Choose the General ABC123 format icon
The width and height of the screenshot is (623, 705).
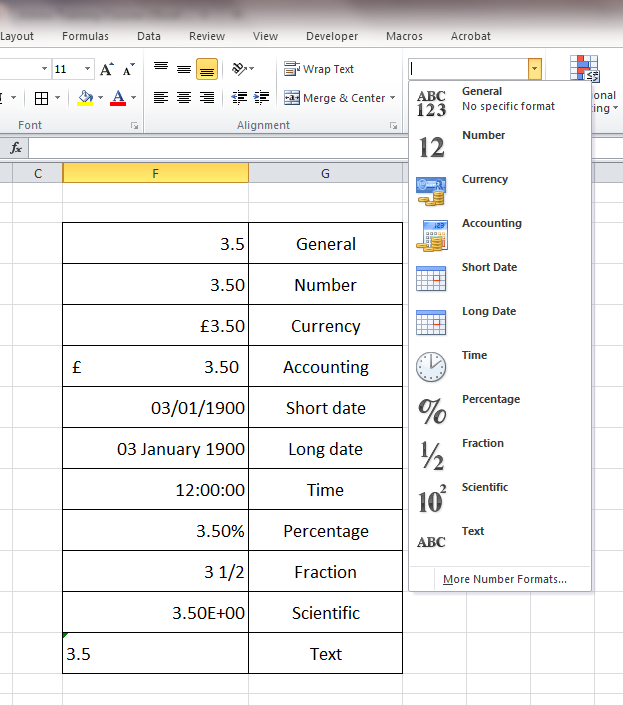[432, 104]
